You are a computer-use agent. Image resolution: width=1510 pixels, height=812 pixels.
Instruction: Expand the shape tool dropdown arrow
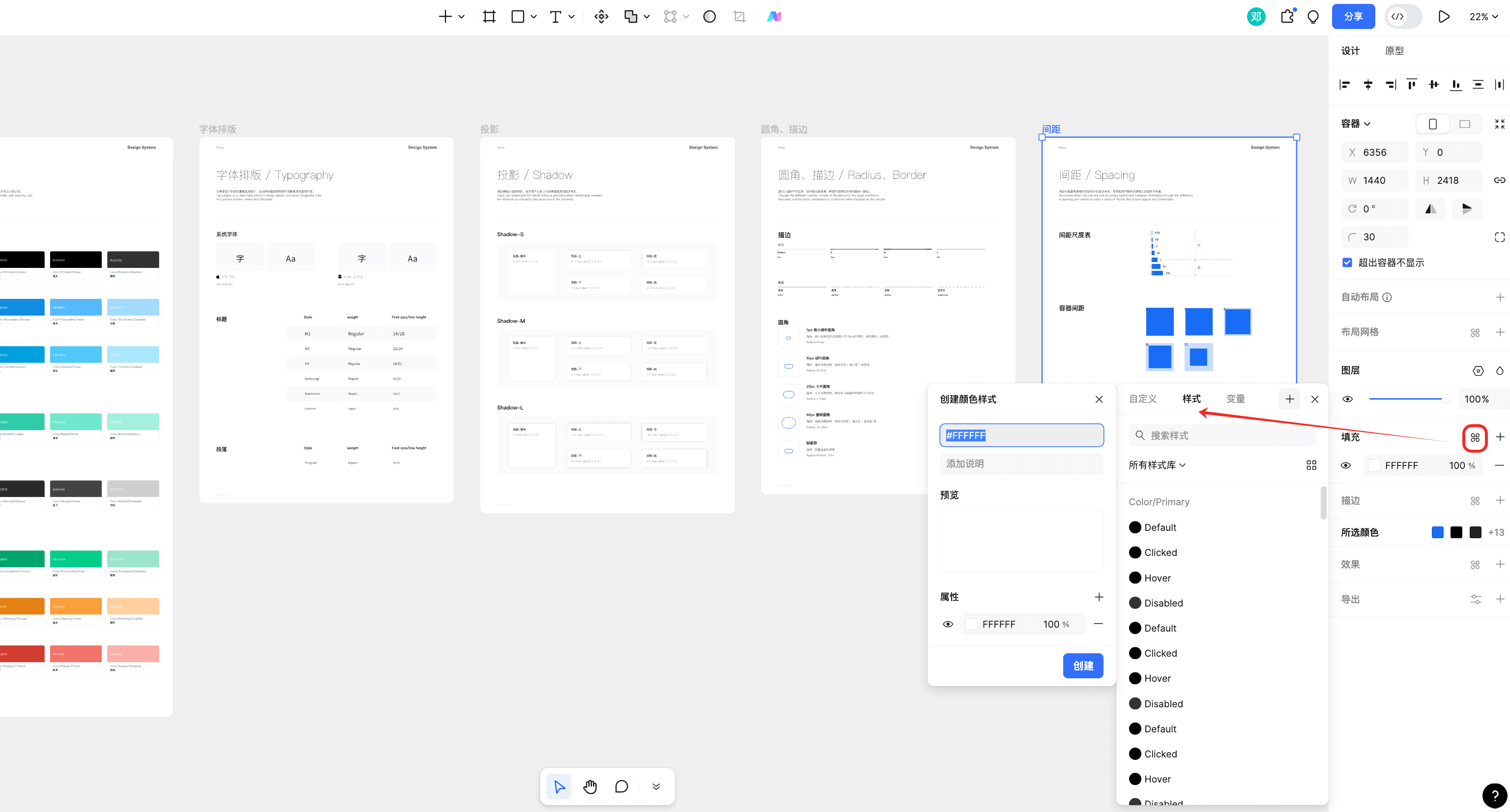pyautogui.click(x=533, y=16)
